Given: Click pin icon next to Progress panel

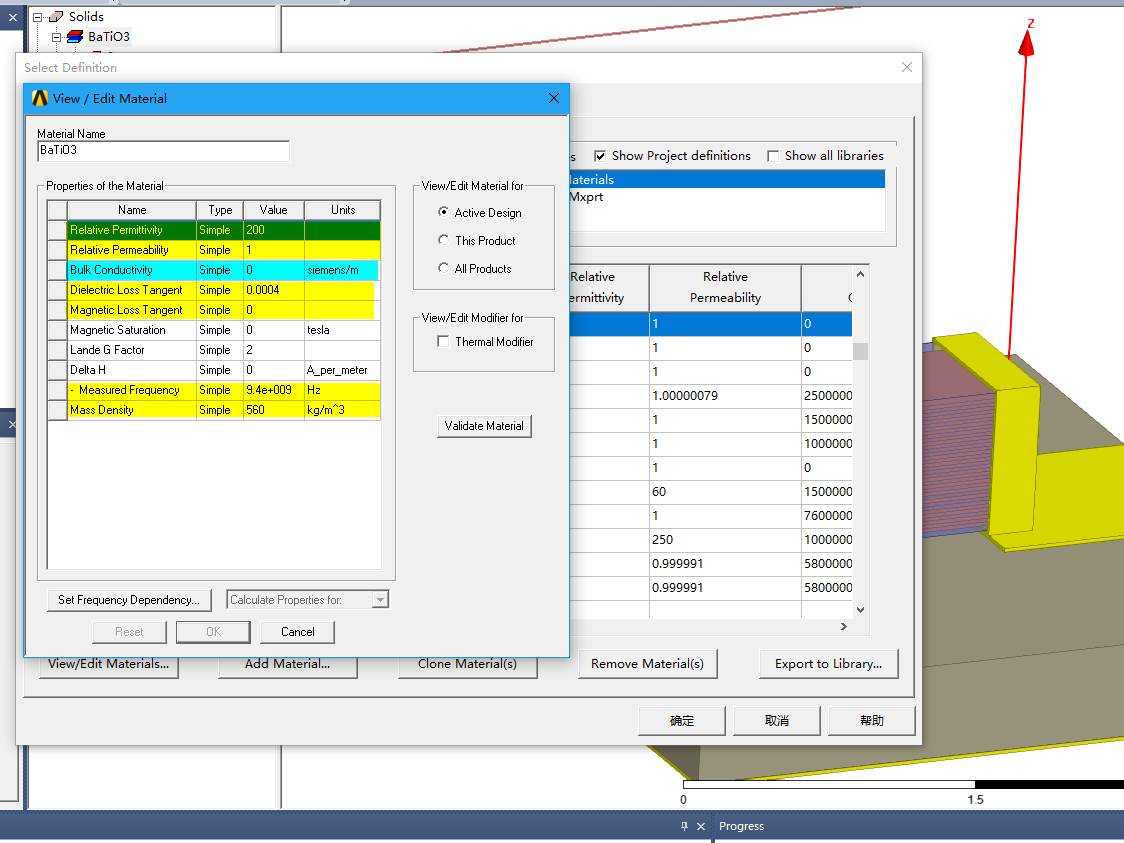Looking at the screenshot, I should click(x=684, y=827).
